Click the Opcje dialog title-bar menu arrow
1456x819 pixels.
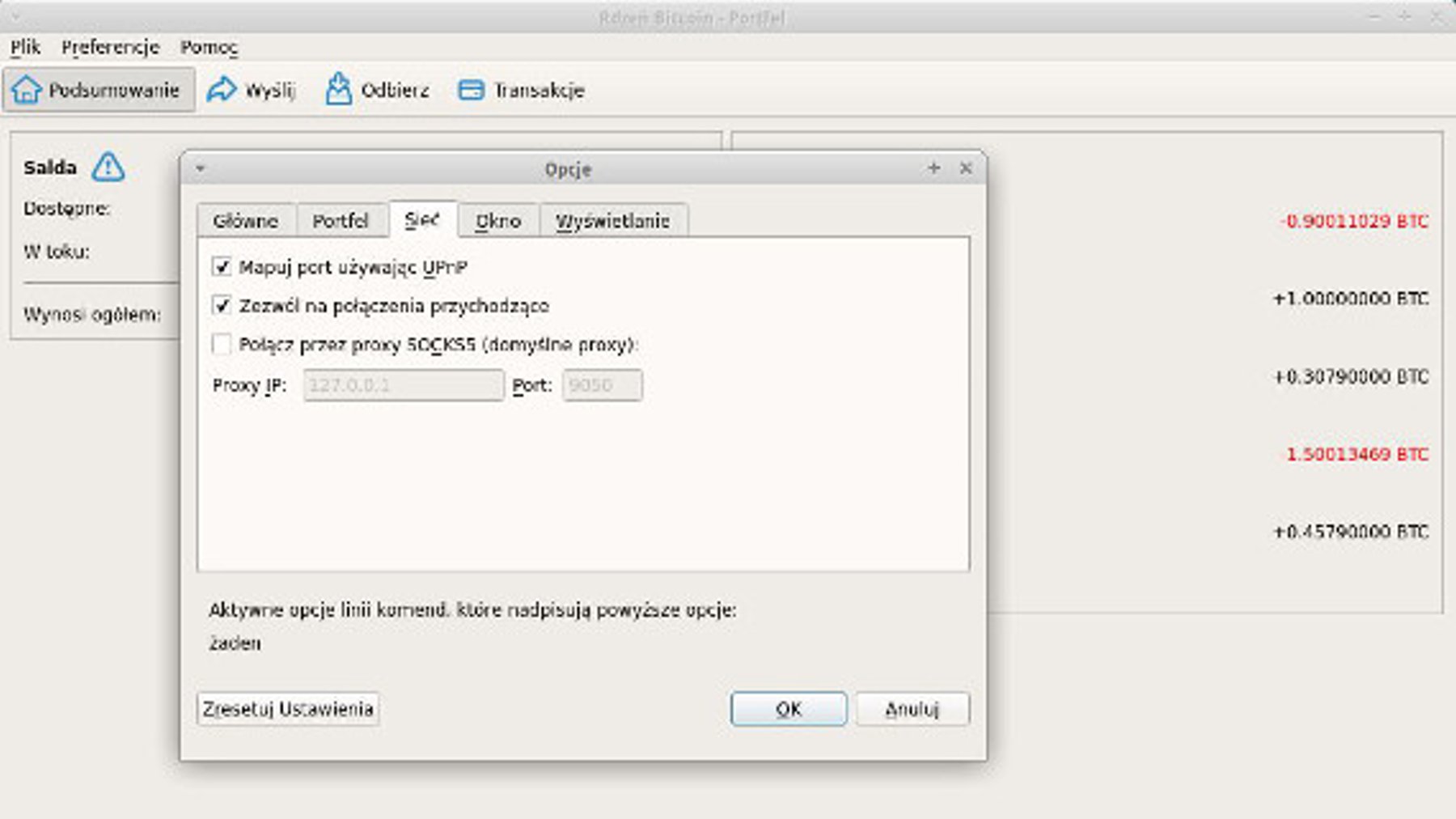point(200,168)
